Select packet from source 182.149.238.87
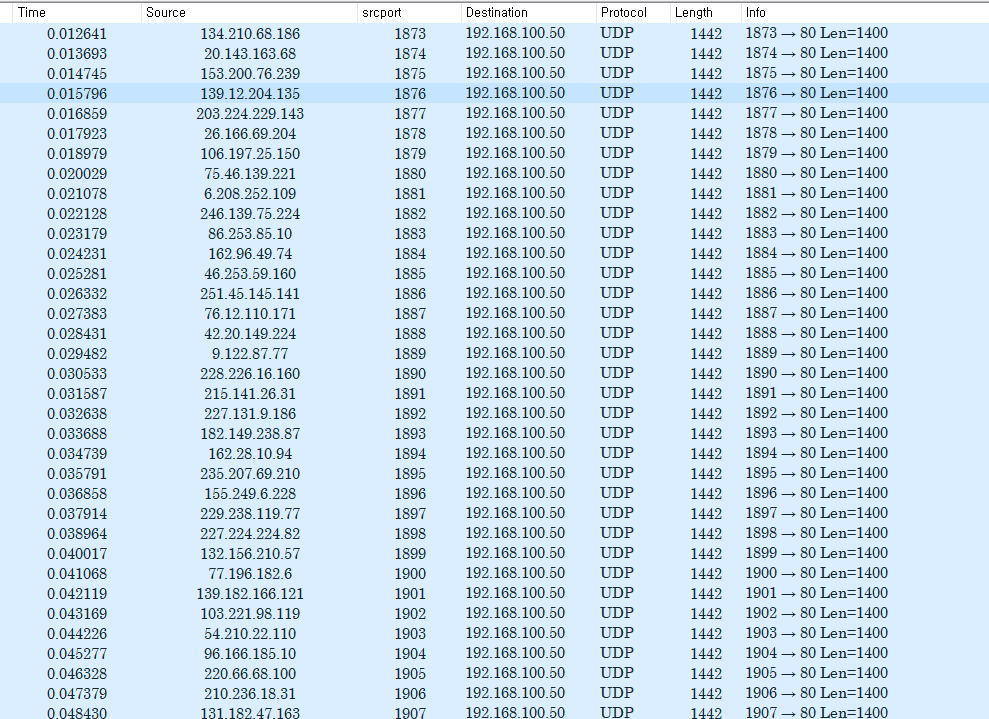Viewport: 989px width, 719px height. click(494, 433)
